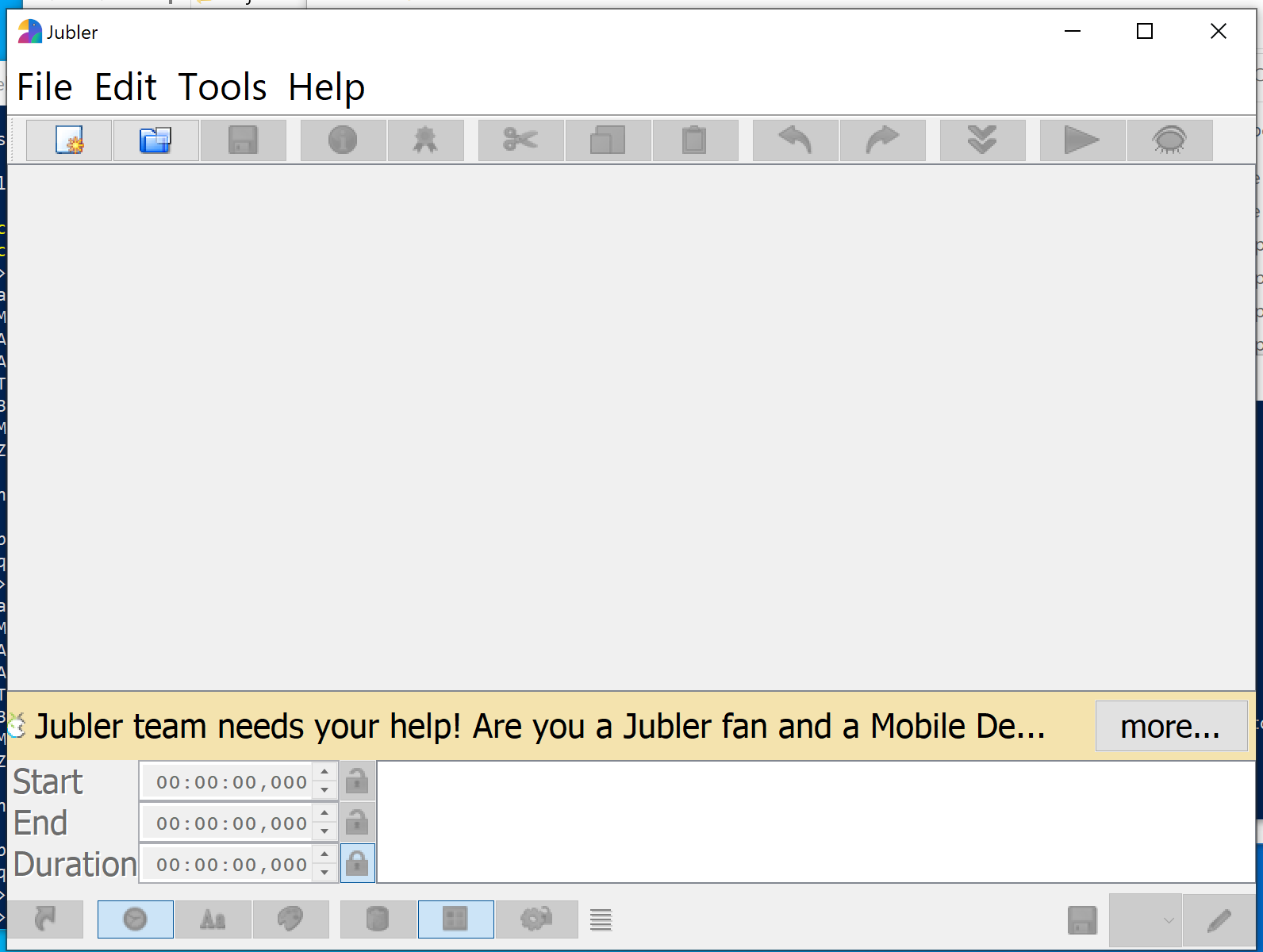Increase Start time with the up arrow
The height and width of the screenshot is (952, 1263).
point(324,772)
